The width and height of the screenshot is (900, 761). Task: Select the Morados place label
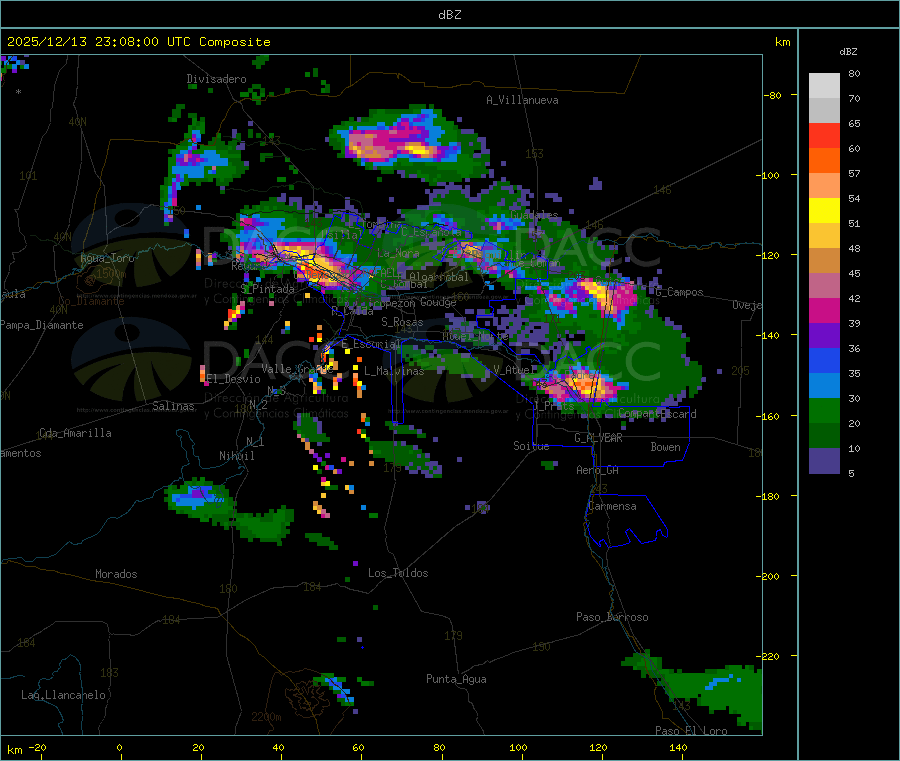[x=116, y=574]
